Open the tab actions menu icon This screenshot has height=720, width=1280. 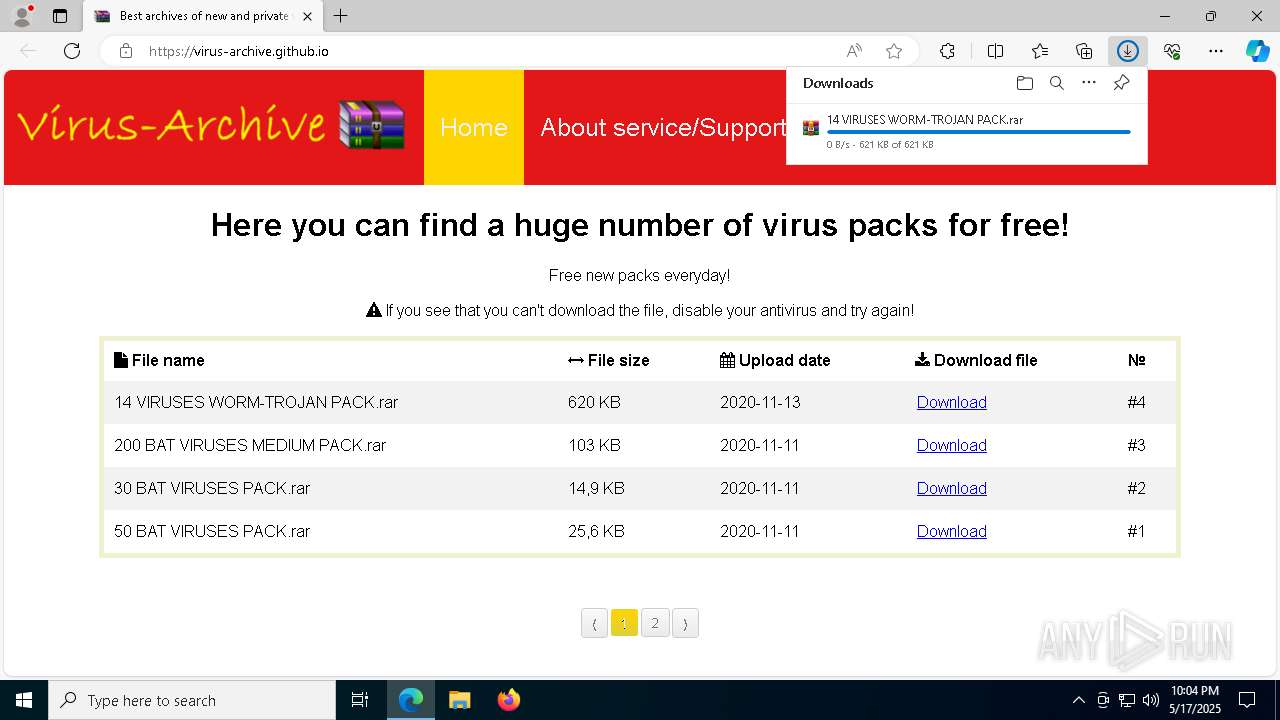pyautogui.click(x=60, y=16)
